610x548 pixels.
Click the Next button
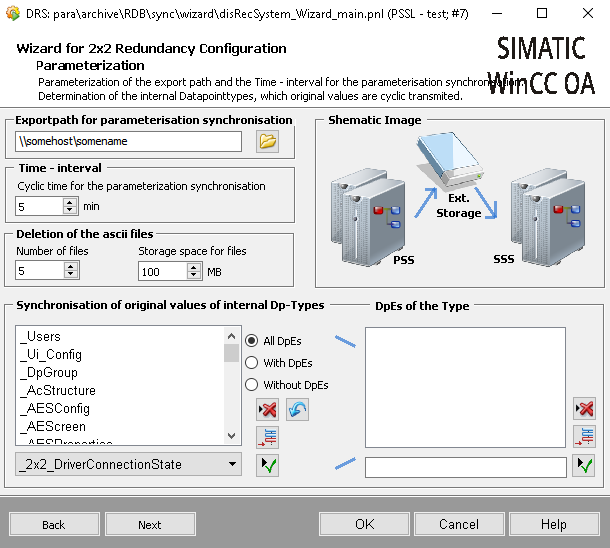pyautogui.click(x=150, y=525)
